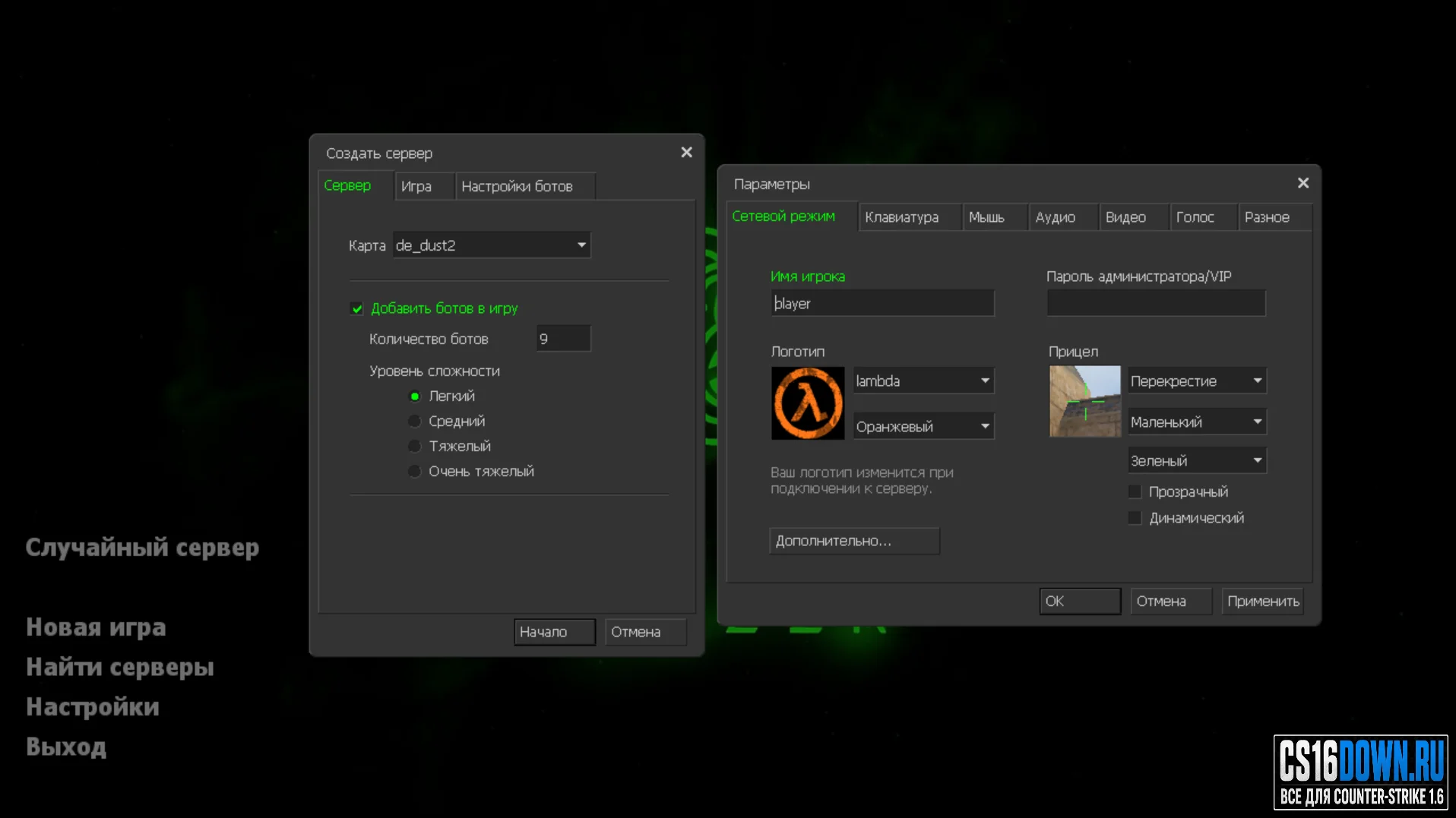The height and width of the screenshot is (818, 1456).
Task: Open the lambda logo dropdown
Action: (923, 381)
